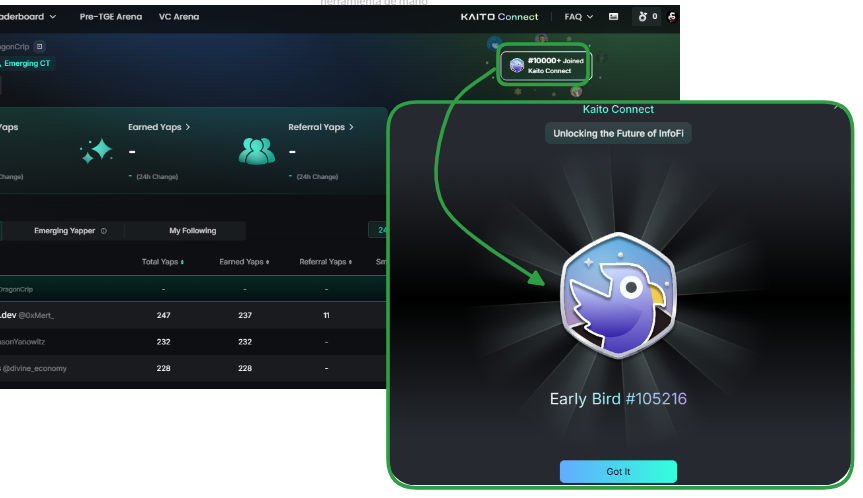Click the 11 Referral Yaps value
This screenshot has width=863, height=498.
tap(326, 315)
